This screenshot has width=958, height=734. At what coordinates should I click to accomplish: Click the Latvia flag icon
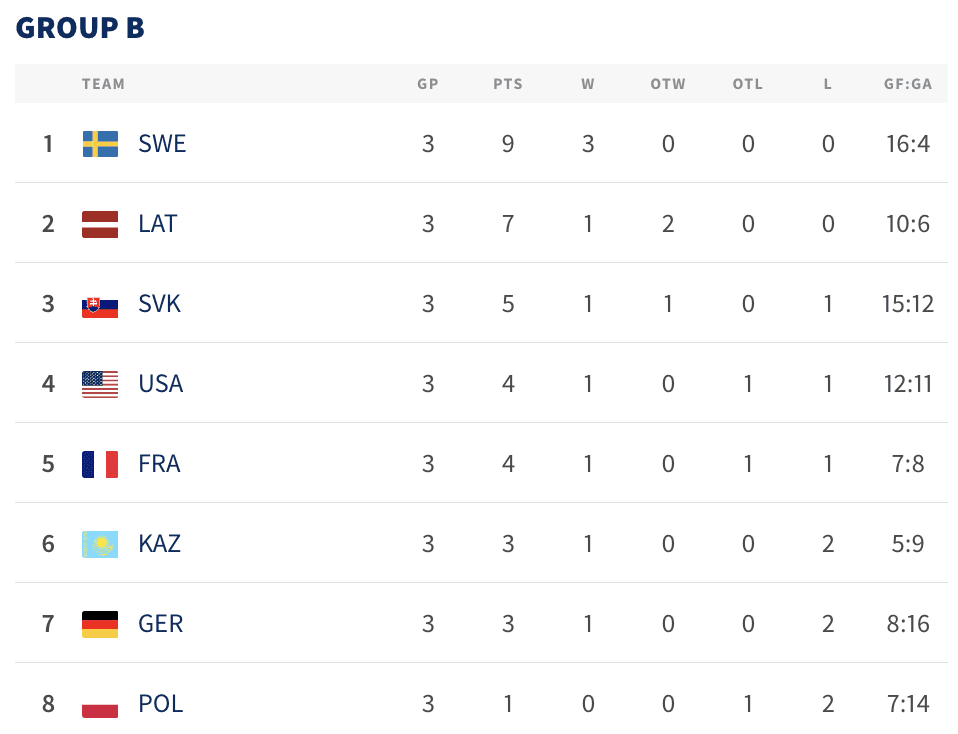click(100, 224)
